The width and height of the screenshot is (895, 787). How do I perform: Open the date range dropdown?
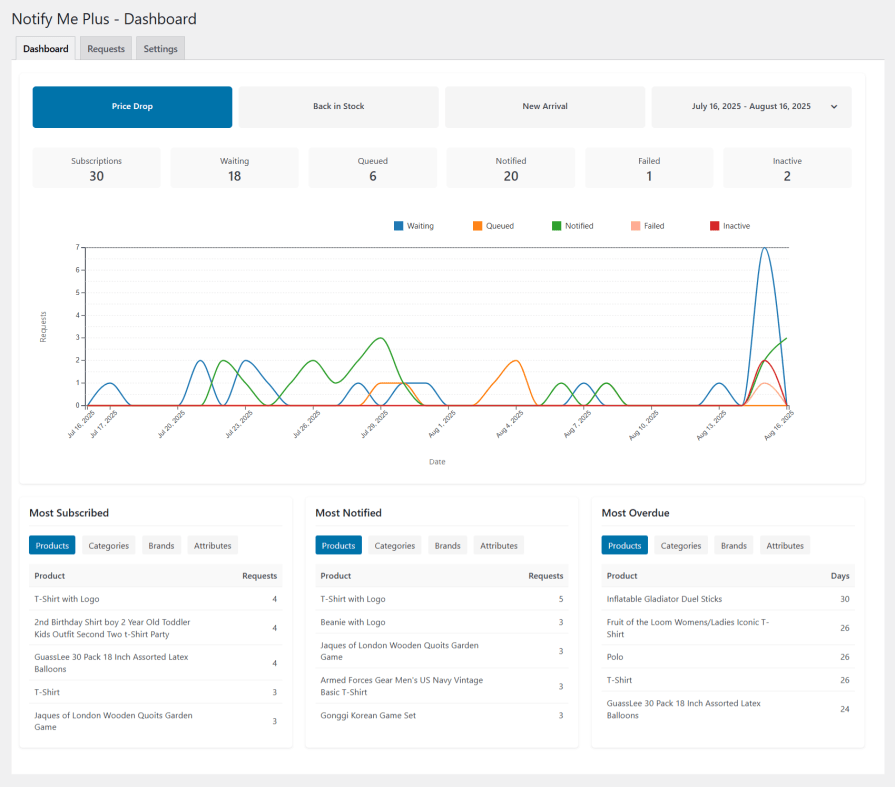[751, 107]
